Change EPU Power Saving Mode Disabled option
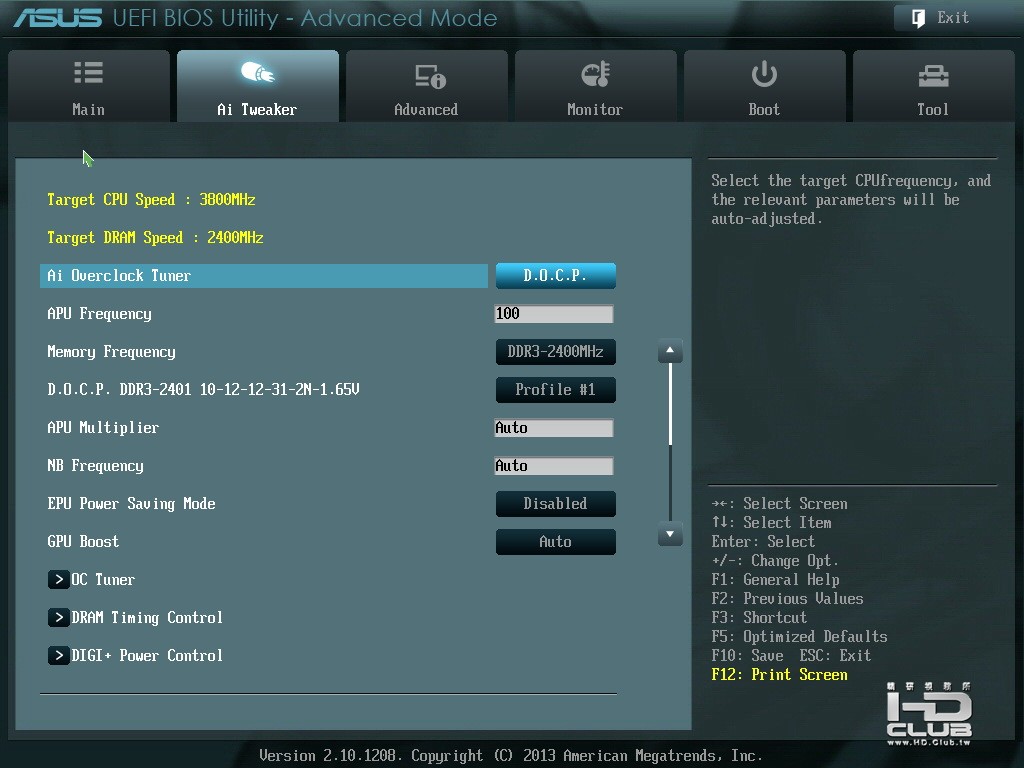Screen dimensions: 1024x768 point(556,504)
